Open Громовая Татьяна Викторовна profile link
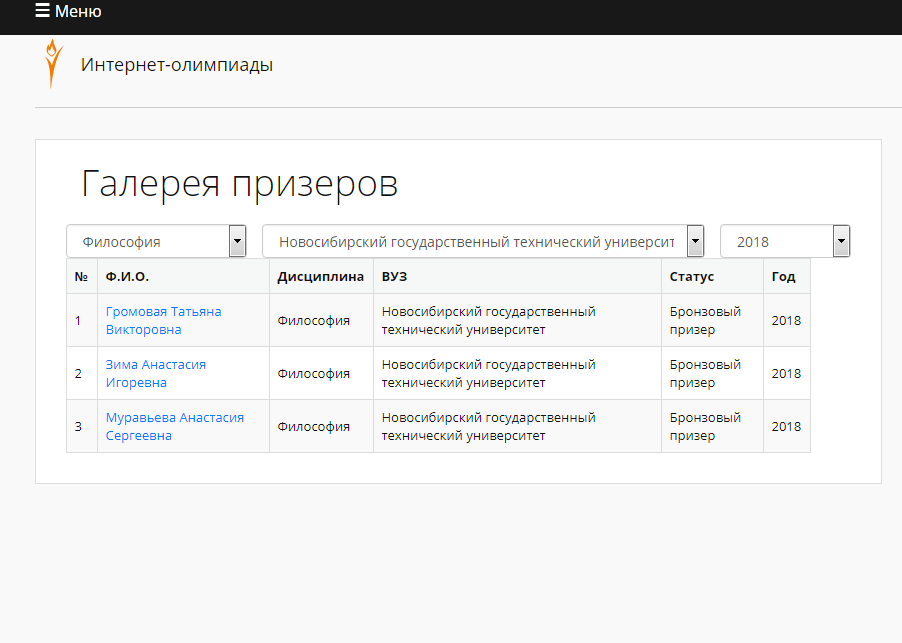Viewport: 902px width, 643px height. 163,320
